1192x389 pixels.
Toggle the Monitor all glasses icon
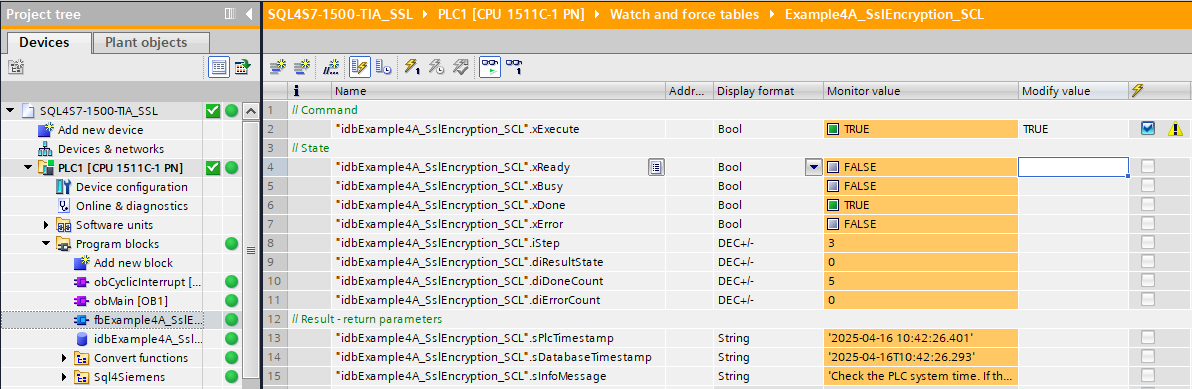(x=490, y=67)
